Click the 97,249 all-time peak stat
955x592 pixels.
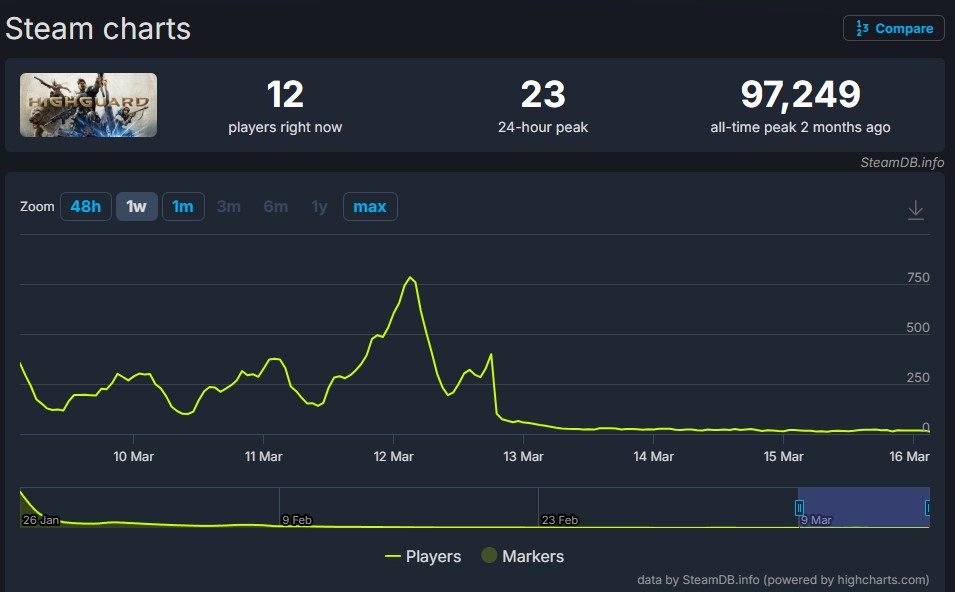800,106
